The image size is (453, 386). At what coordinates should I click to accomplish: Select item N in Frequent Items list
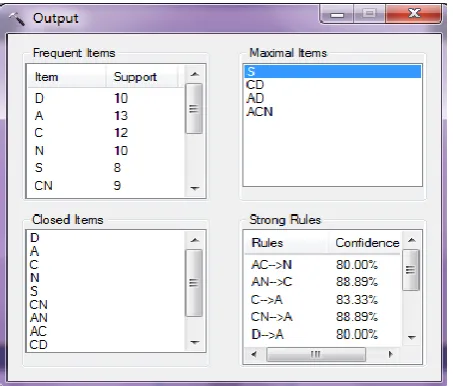pos(39,151)
